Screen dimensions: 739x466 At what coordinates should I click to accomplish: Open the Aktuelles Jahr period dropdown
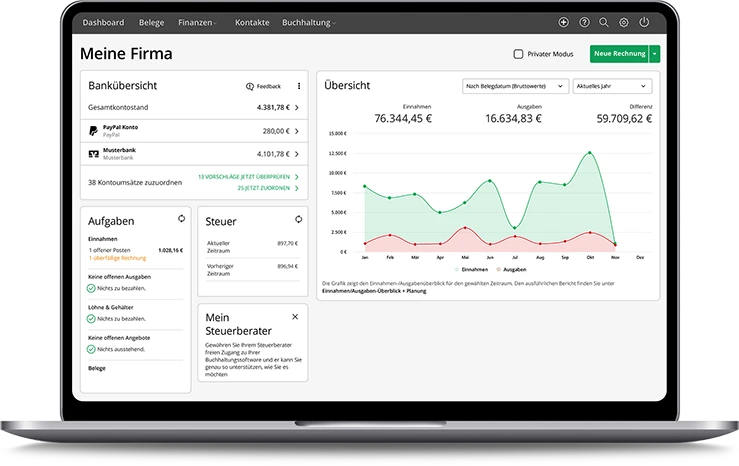612,87
